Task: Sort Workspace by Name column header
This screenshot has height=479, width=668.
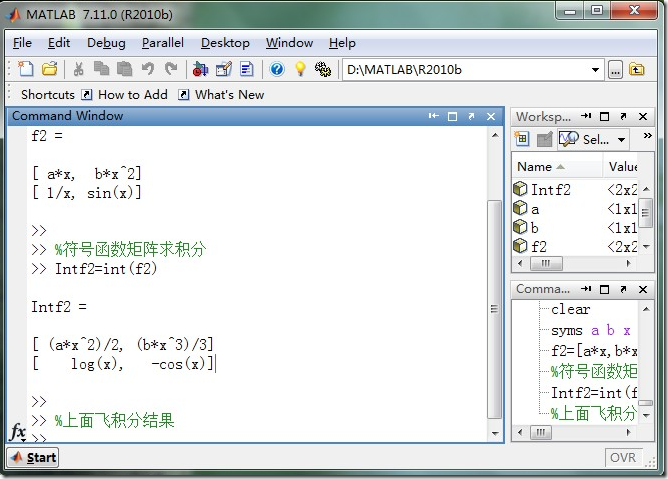Action: coord(558,167)
